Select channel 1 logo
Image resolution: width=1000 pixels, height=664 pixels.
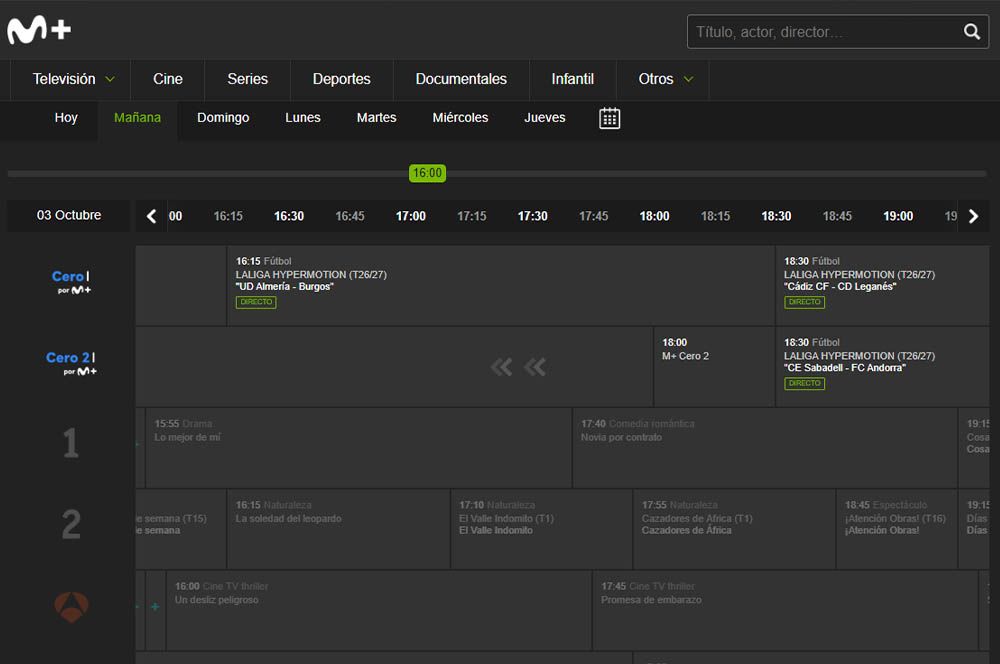click(x=71, y=443)
